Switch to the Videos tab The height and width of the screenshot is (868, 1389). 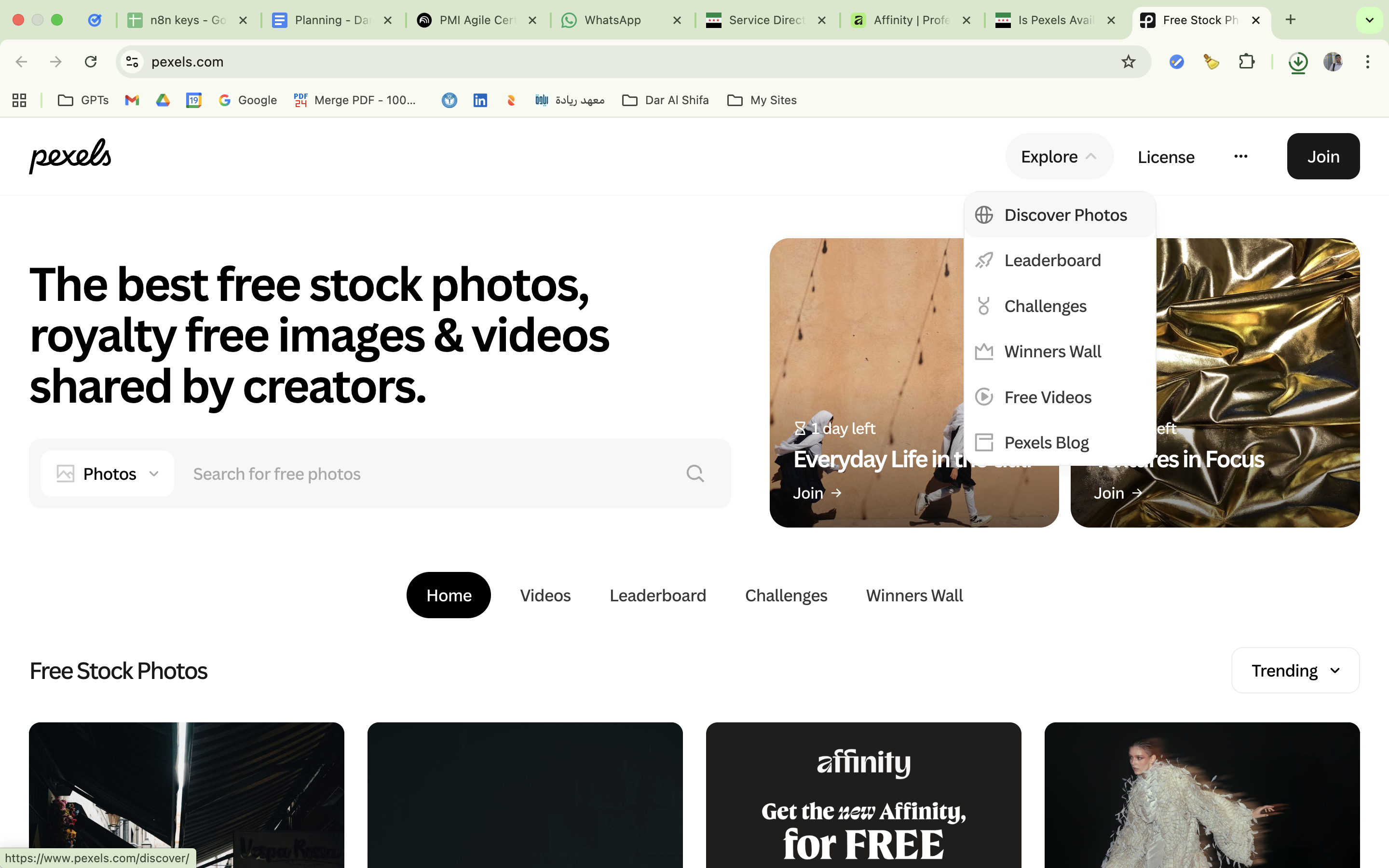545,596
